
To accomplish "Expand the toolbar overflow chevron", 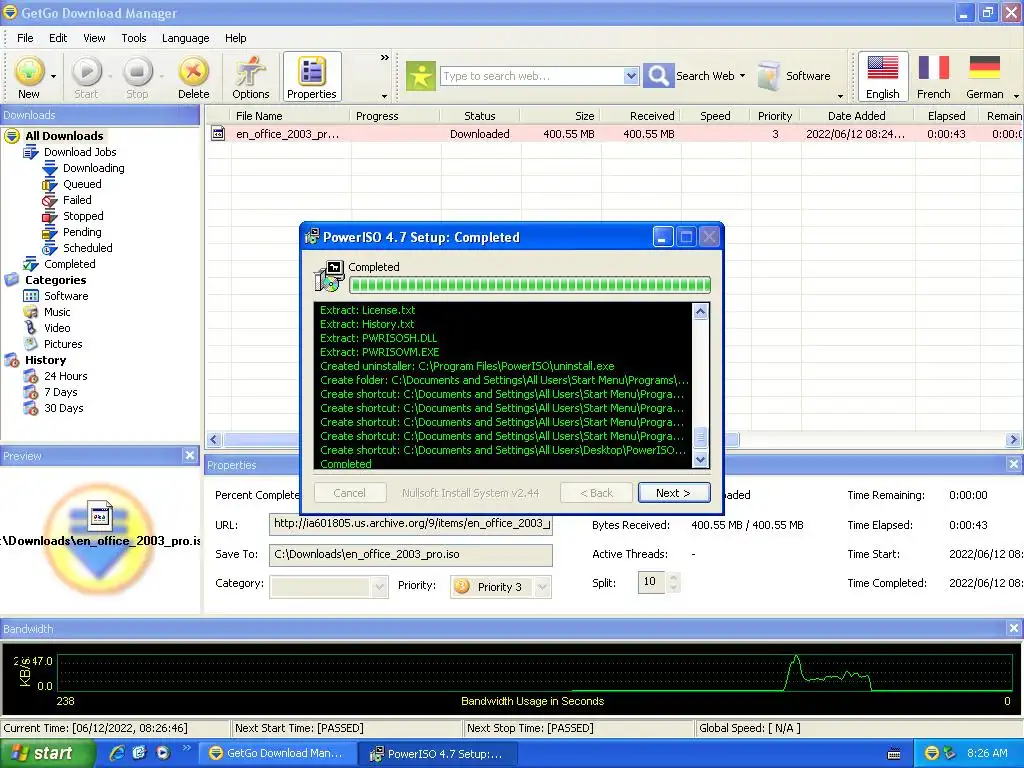I will 385,57.
